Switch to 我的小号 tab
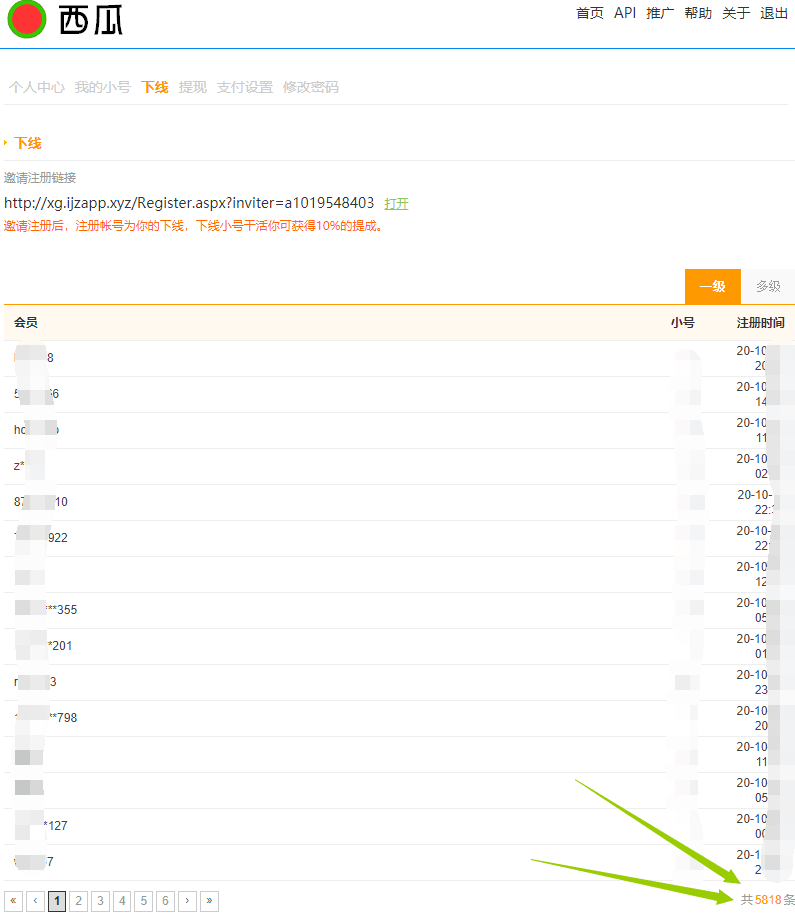 point(103,87)
